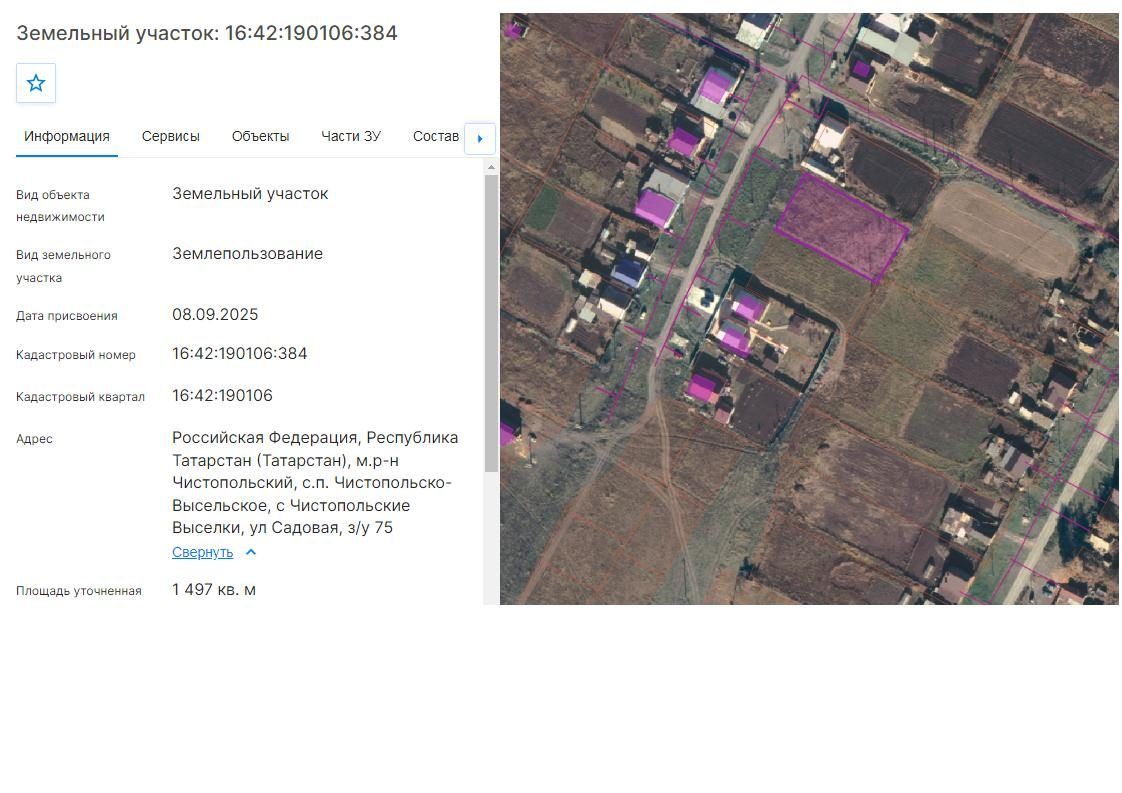Click the Кадастровый квартал label
1122x793 pixels.
80,397
